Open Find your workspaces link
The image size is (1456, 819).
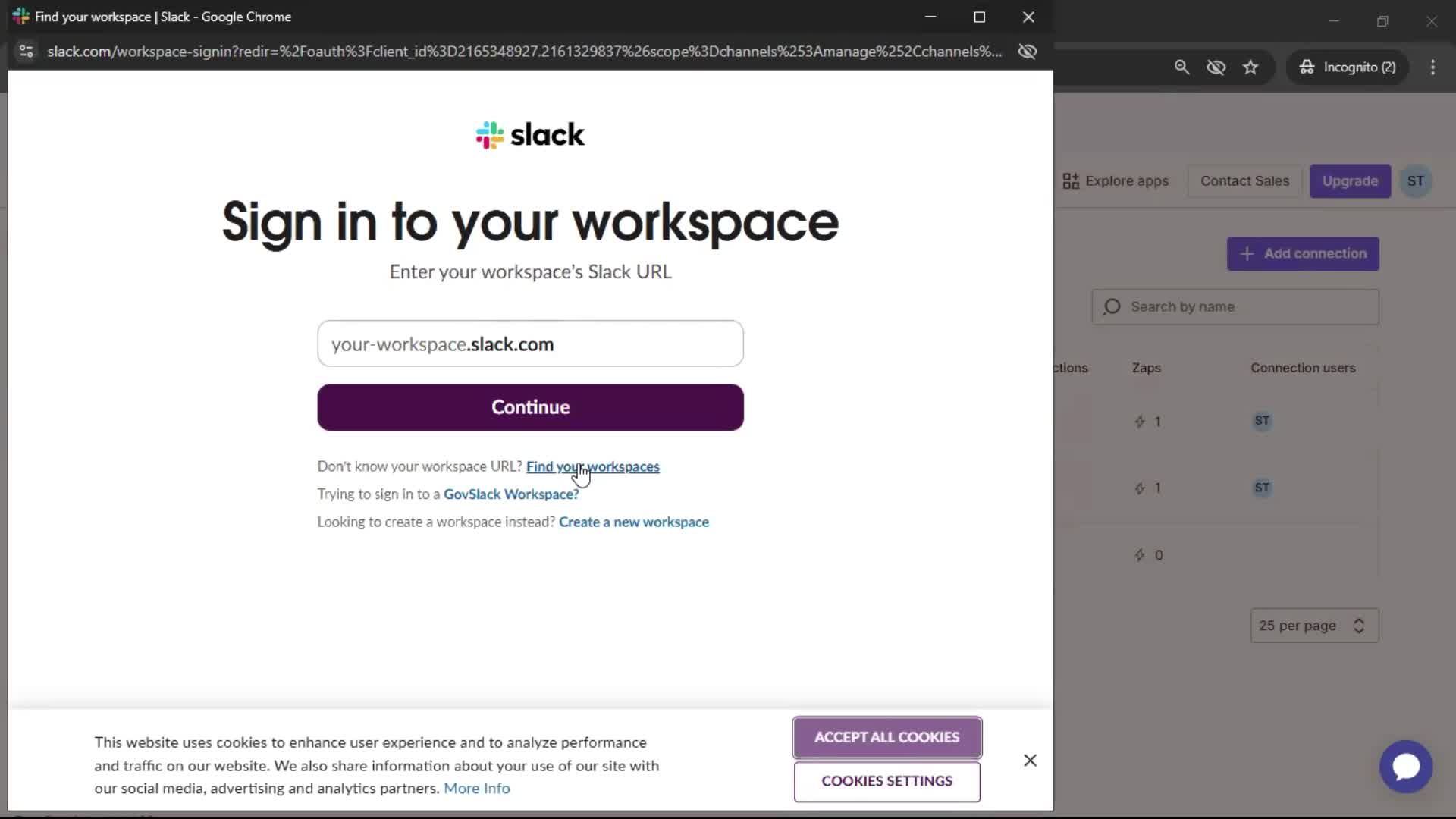click(x=592, y=466)
